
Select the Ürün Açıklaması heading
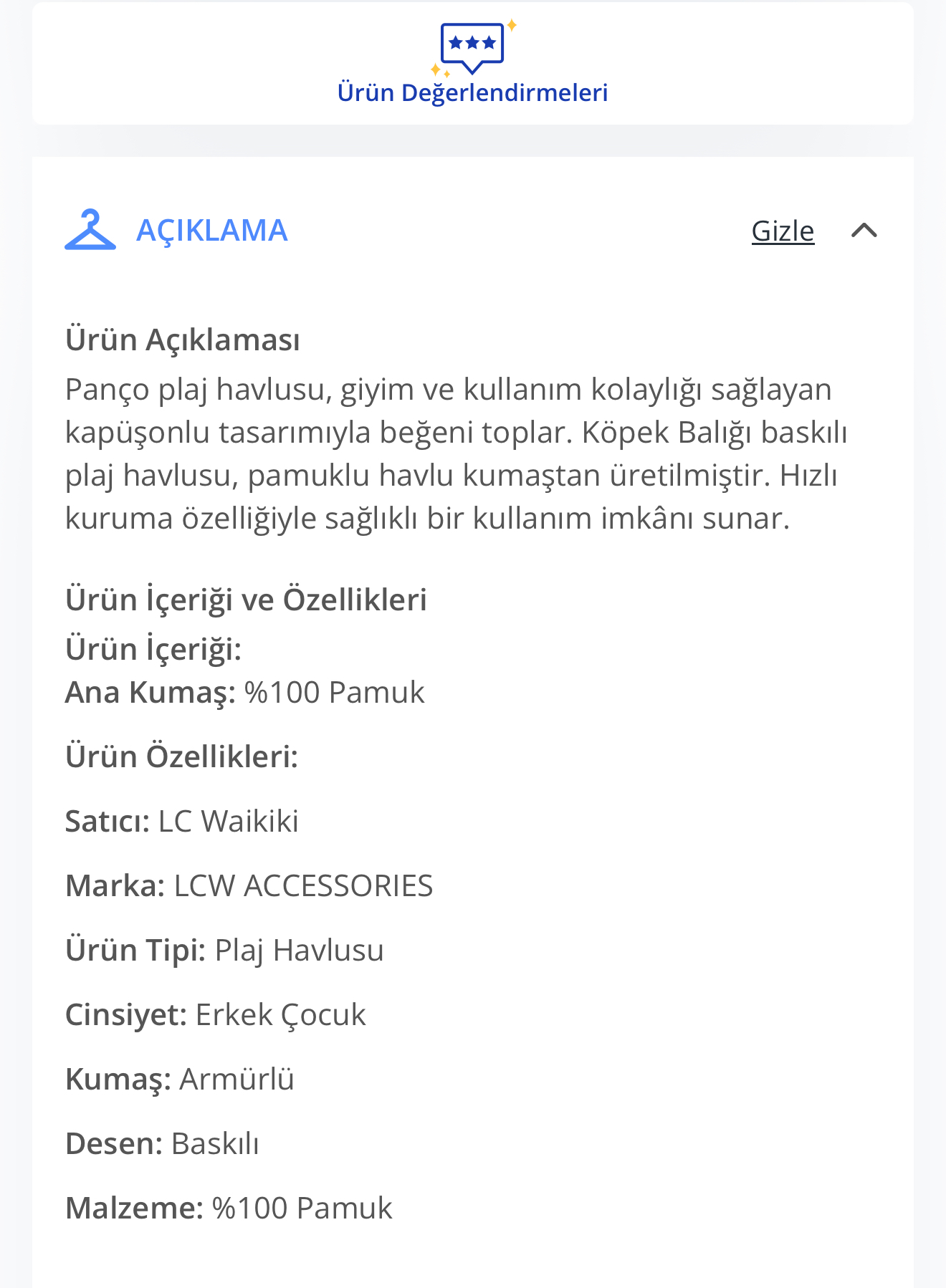(x=183, y=340)
